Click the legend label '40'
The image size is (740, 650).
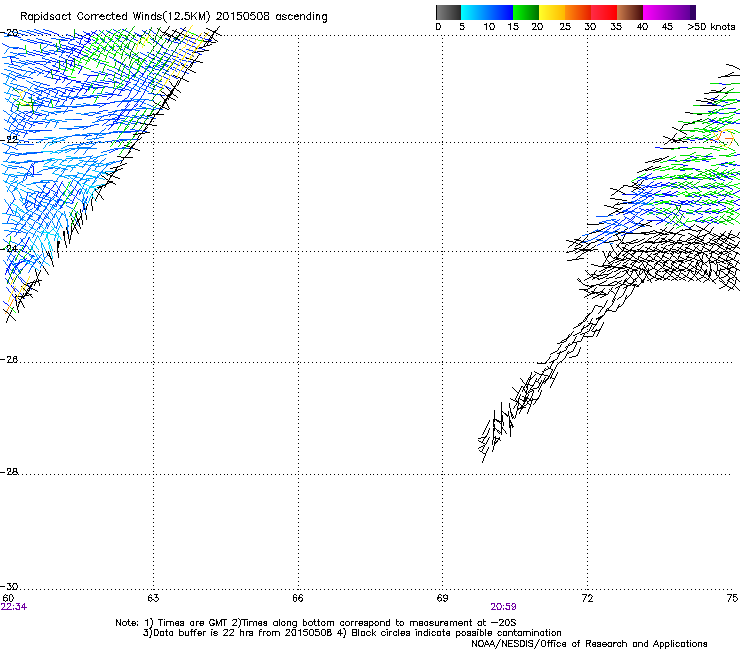pyautogui.click(x=642, y=27)
